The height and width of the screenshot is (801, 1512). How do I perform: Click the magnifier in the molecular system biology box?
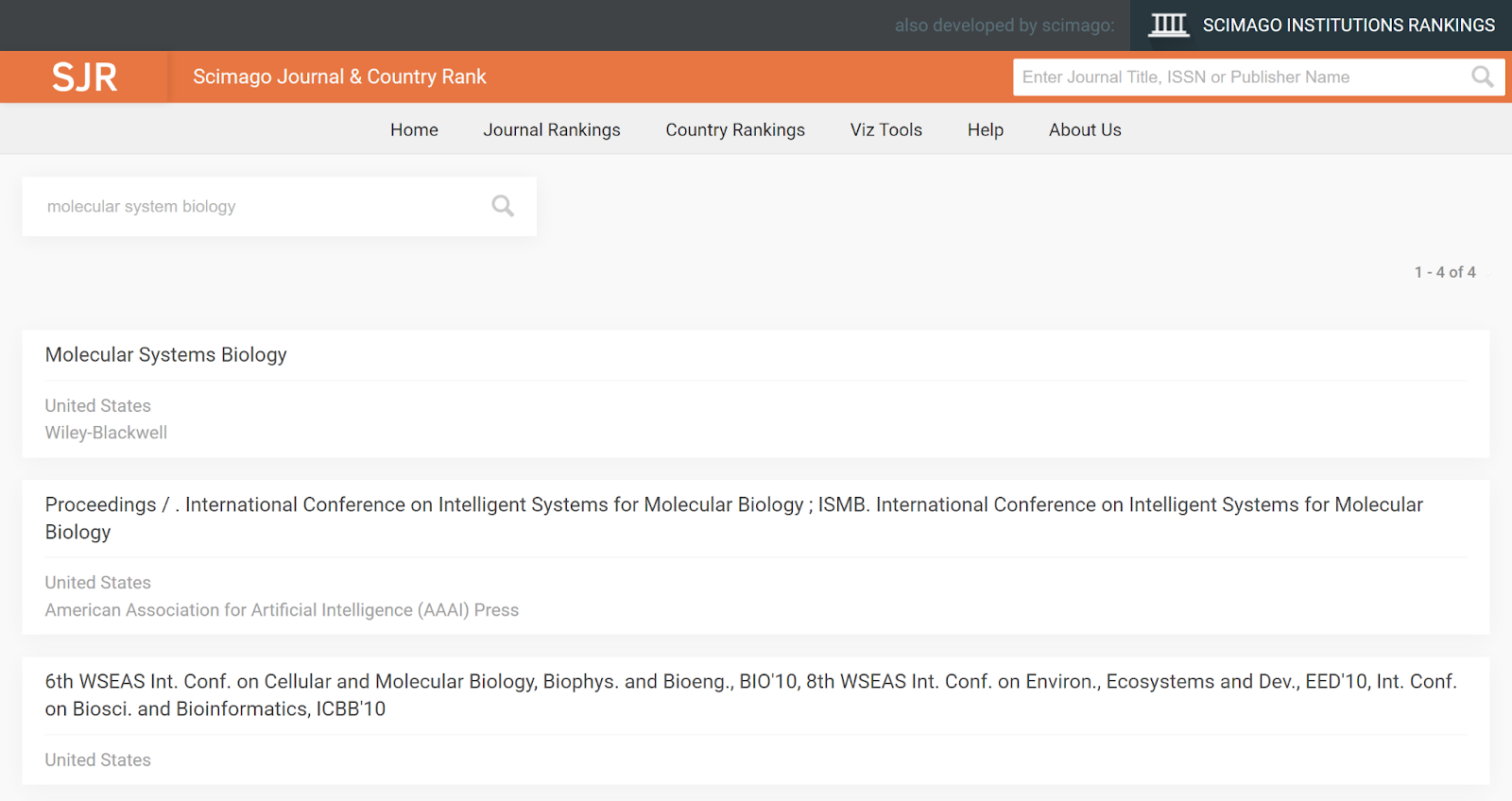click(503, 206)
